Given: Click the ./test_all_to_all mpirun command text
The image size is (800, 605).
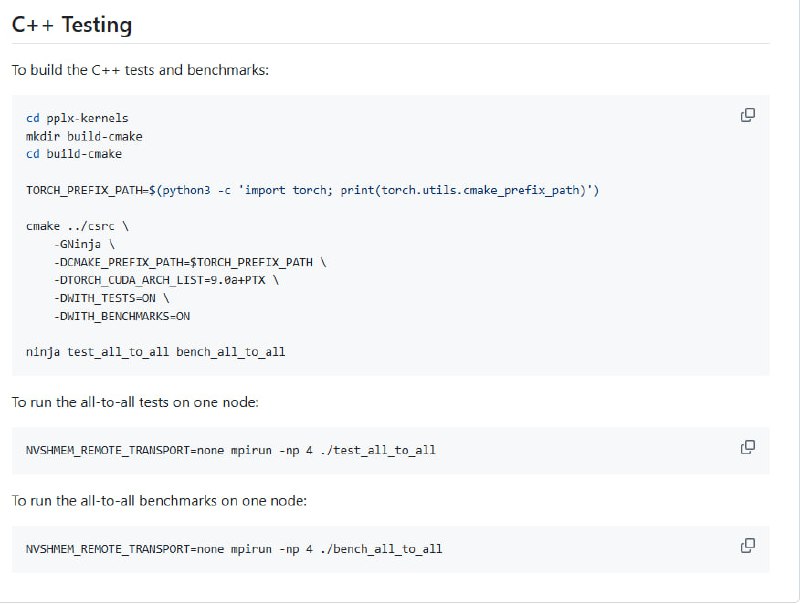Looking at the screenshot, I should [x=230, y=450].
